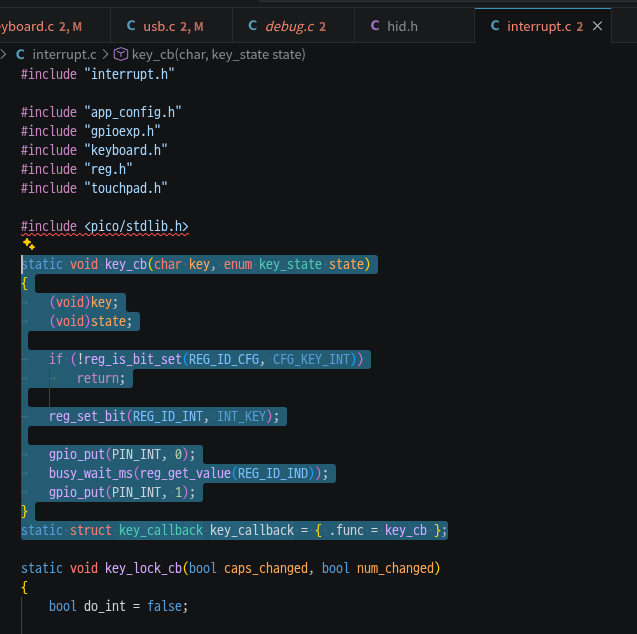Click reg_is_bit_set in the if condition
Image resolution: width=637 pixels, height=634 pixels.
coord(132,359)
